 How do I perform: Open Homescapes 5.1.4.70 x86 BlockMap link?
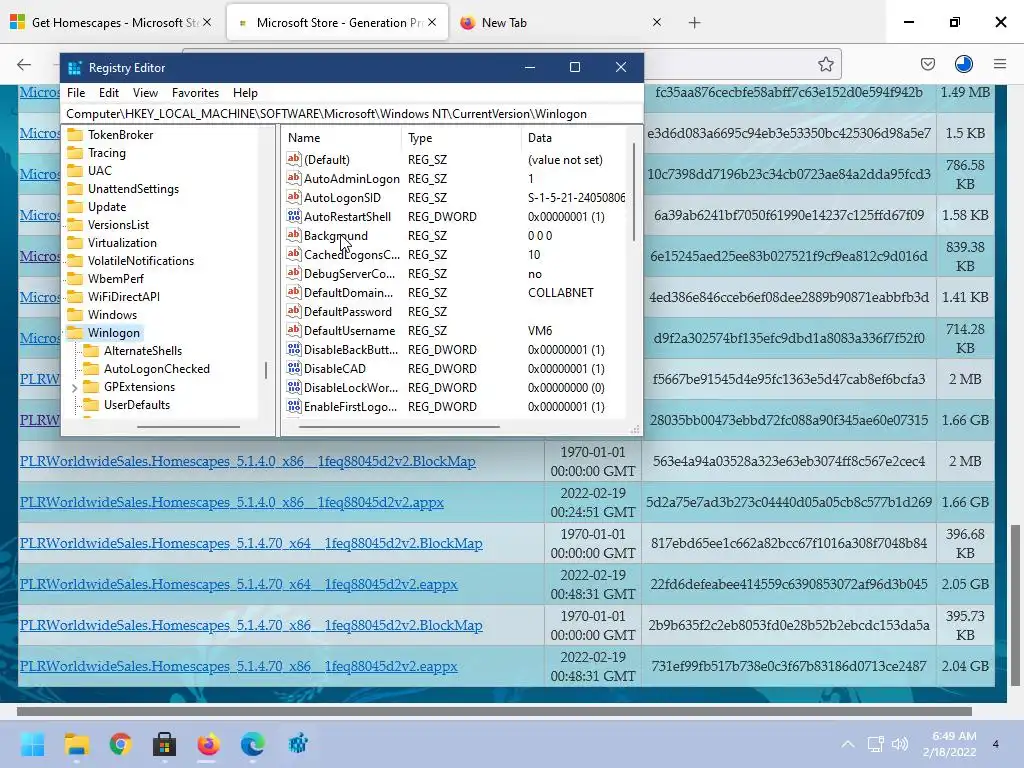[251, 626]
